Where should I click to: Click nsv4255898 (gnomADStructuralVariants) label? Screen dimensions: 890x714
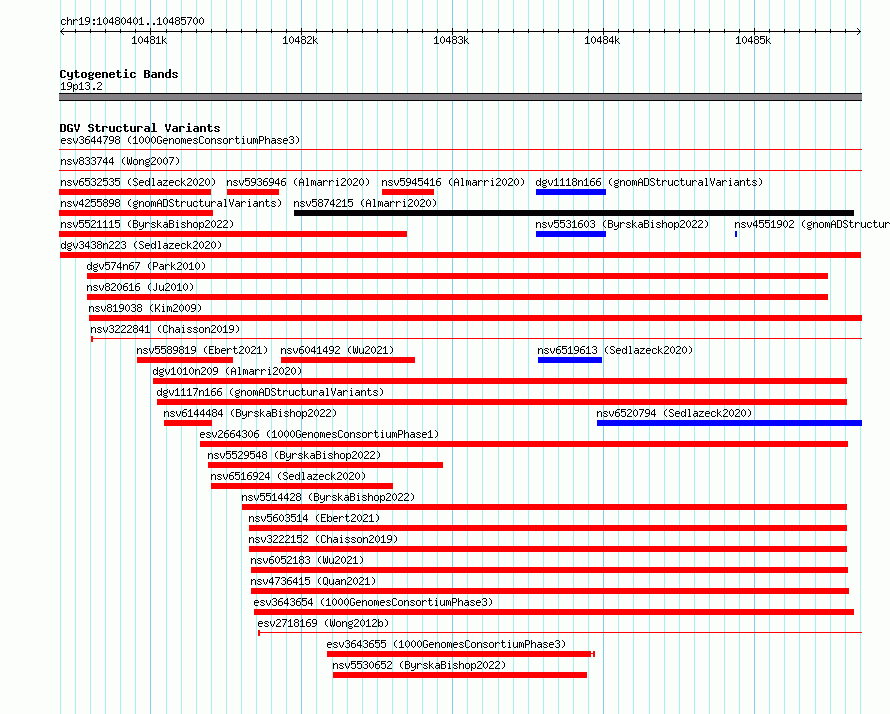click(171, 203)
